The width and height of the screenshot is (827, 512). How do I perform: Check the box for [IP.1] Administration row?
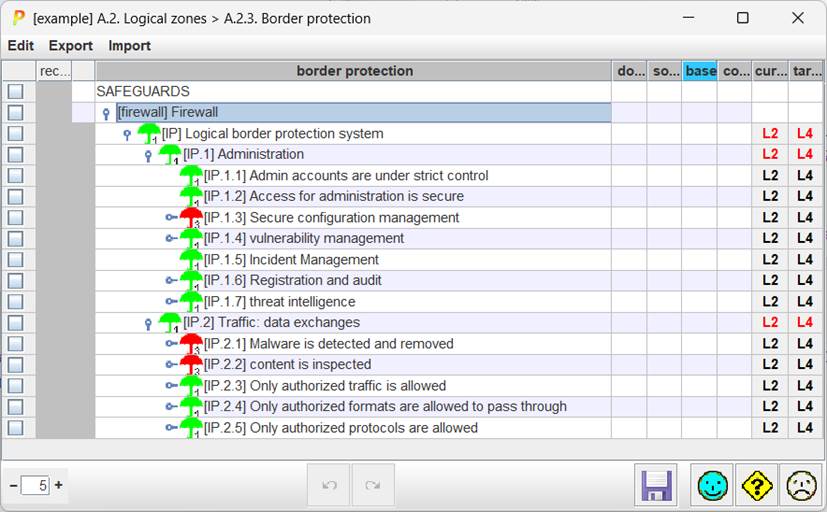pos(16,154)
